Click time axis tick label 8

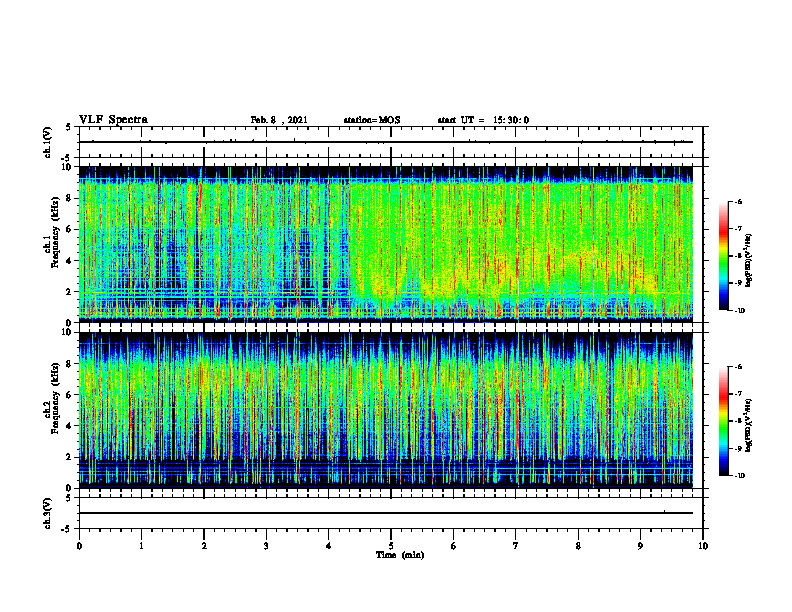click(578, 546)
